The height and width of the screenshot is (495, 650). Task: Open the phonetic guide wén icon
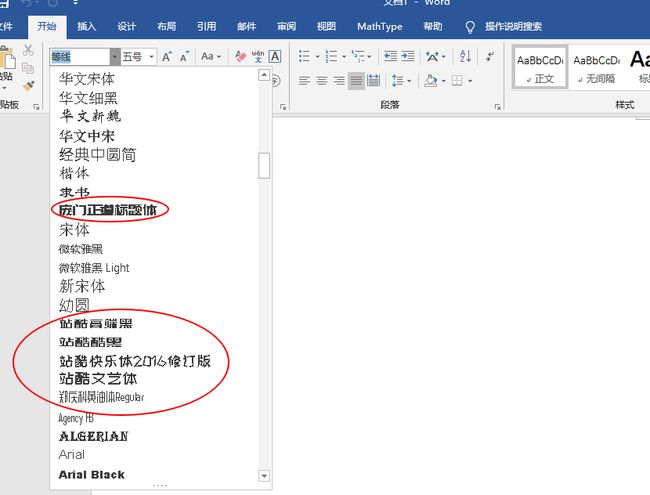258,56
